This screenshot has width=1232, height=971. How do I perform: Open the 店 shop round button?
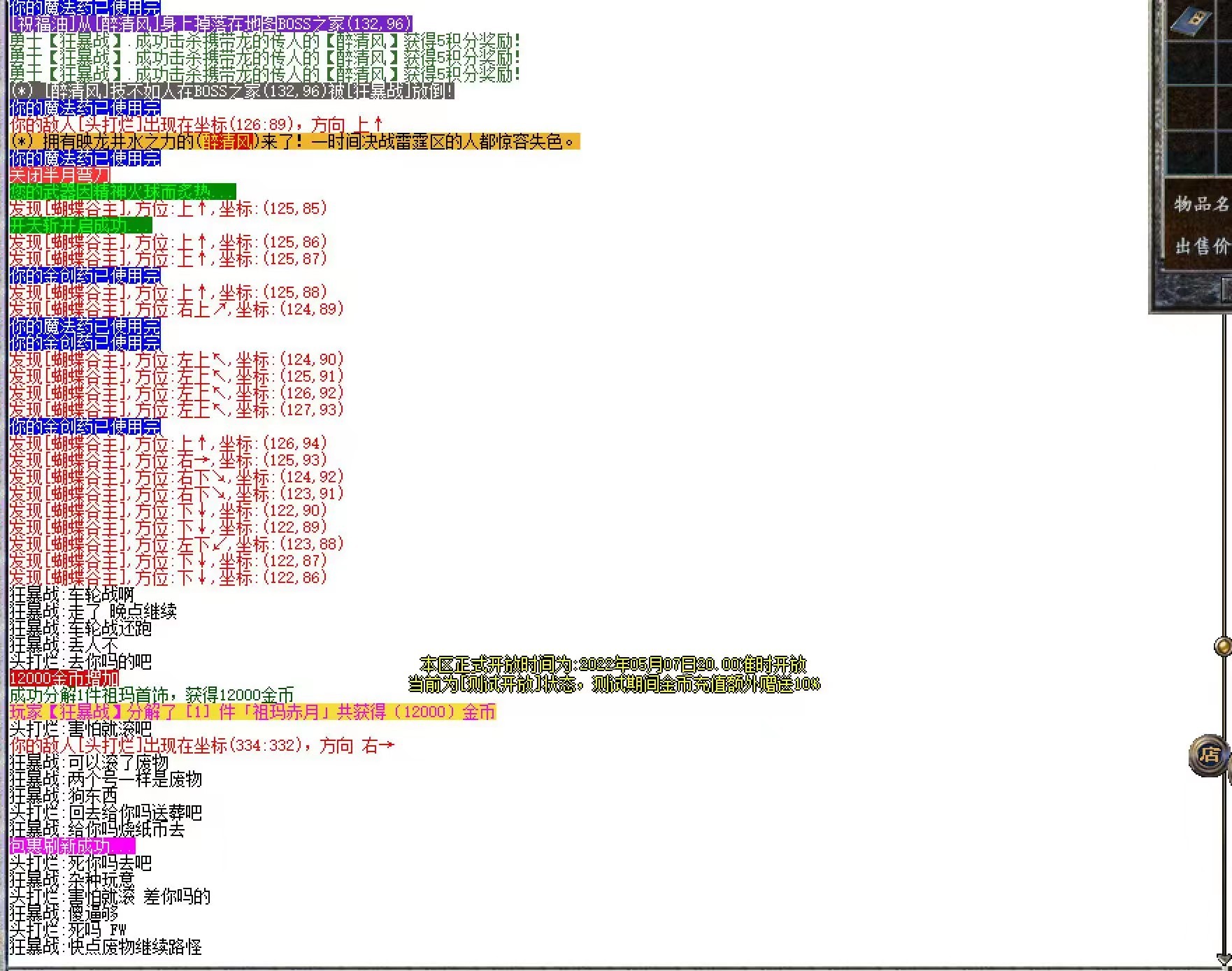coord(1209,754)
